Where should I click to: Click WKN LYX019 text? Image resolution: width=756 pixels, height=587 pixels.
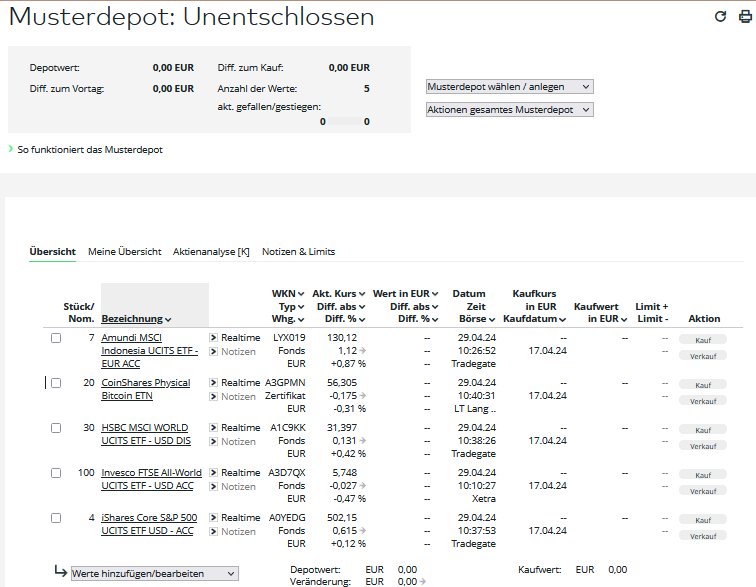coord(289,338)
